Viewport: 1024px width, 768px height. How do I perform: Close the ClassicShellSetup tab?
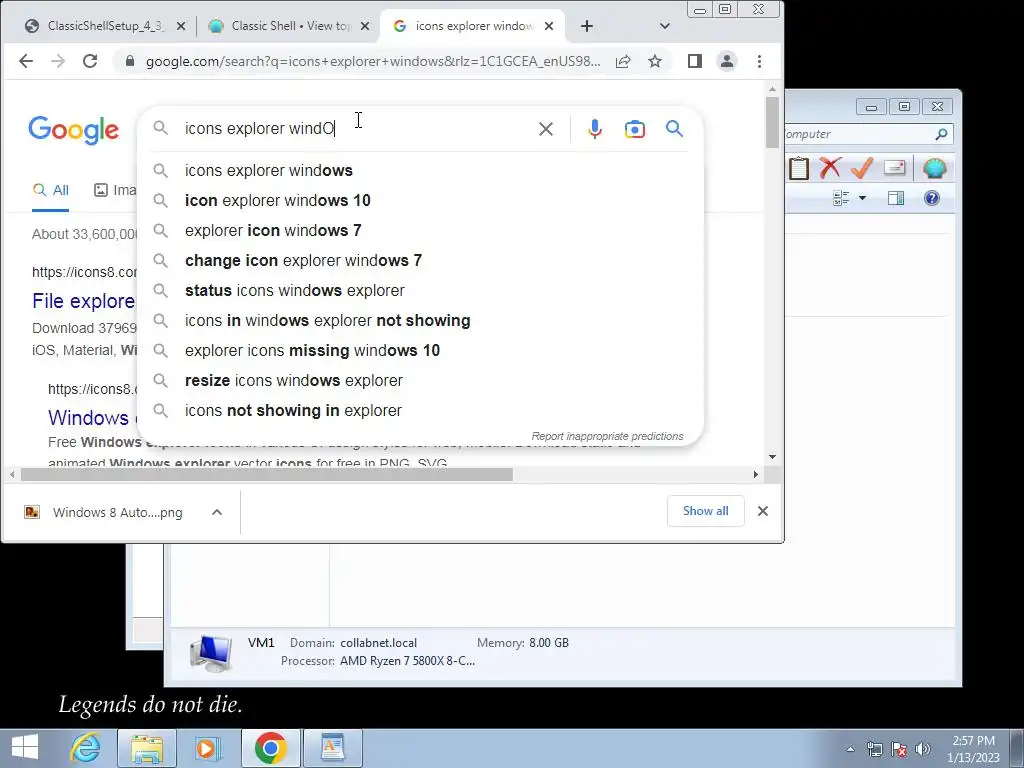(x=181, y=26)
